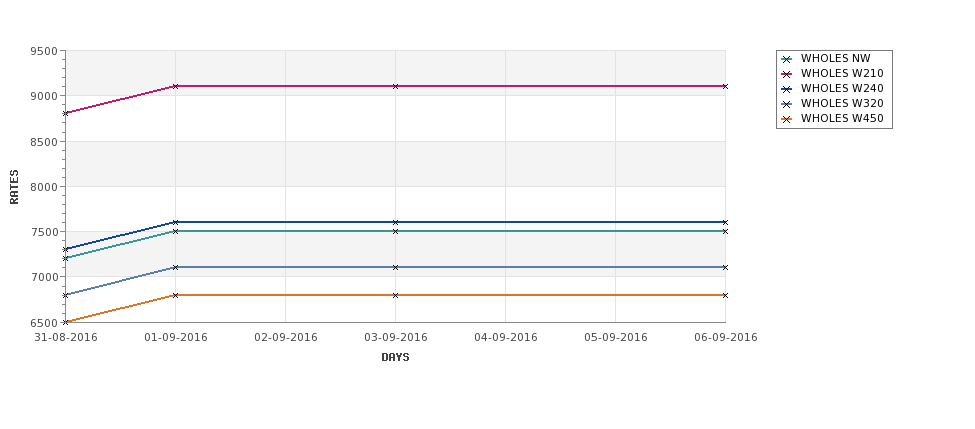
Task: Click the WHOLES NW legend marker icon
Action: point(787,59)
